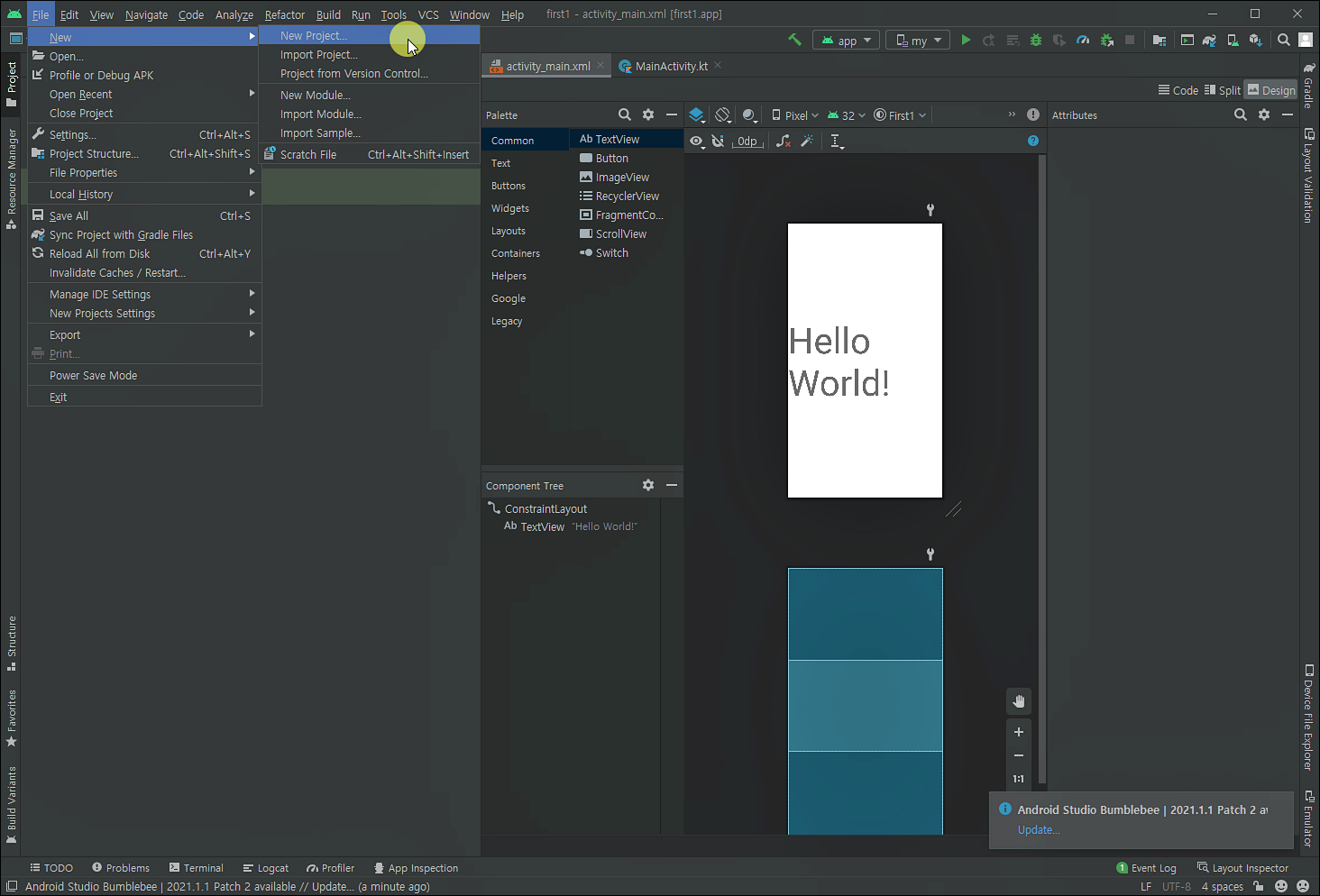Open the Device Manager toolbar icon

[1233, 40]
